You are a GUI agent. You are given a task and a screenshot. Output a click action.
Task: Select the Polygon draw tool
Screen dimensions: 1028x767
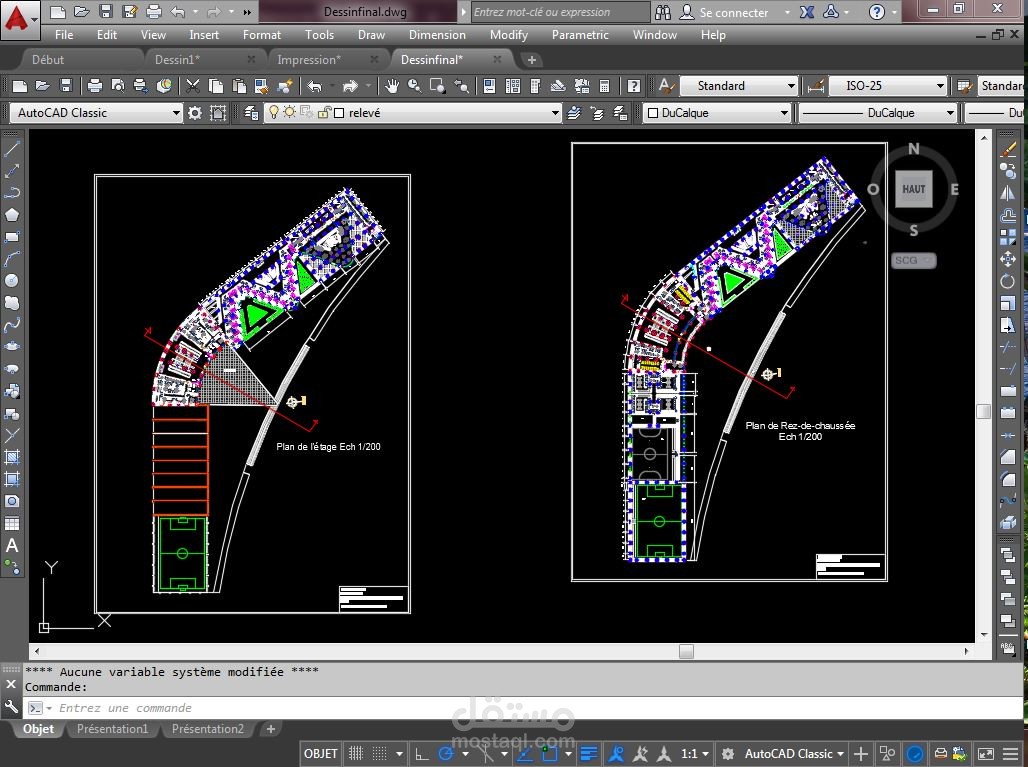[x=12, y=214]
